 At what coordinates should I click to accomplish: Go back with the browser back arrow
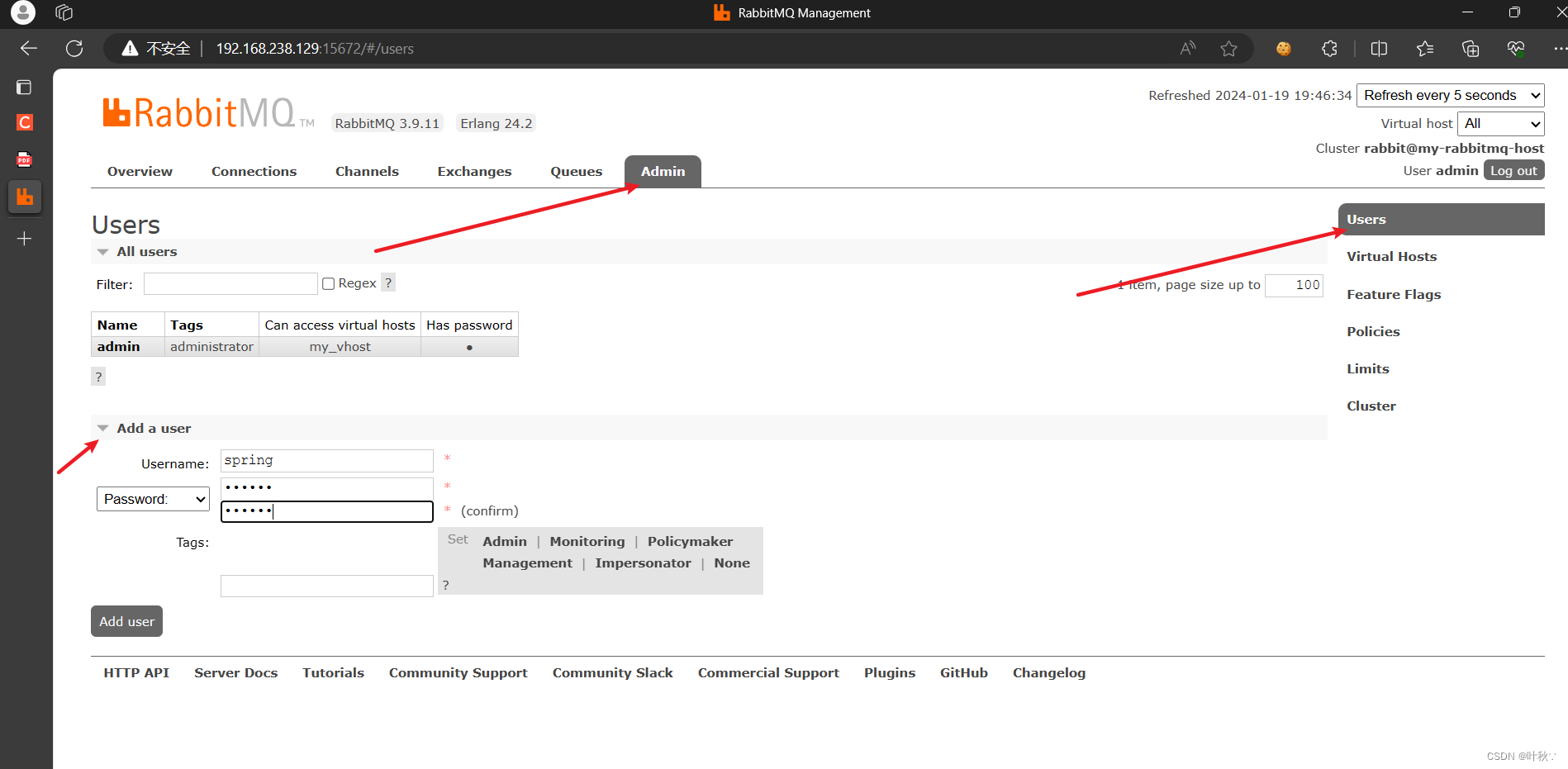29,49
